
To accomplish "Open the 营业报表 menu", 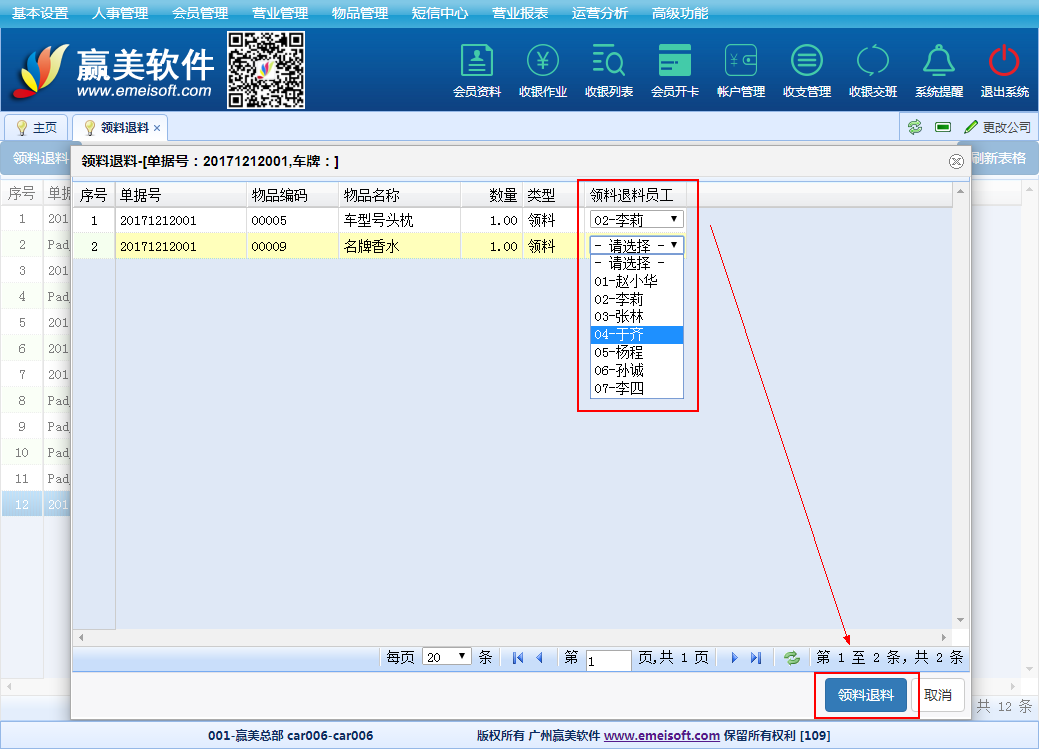I will pos(519,13).
